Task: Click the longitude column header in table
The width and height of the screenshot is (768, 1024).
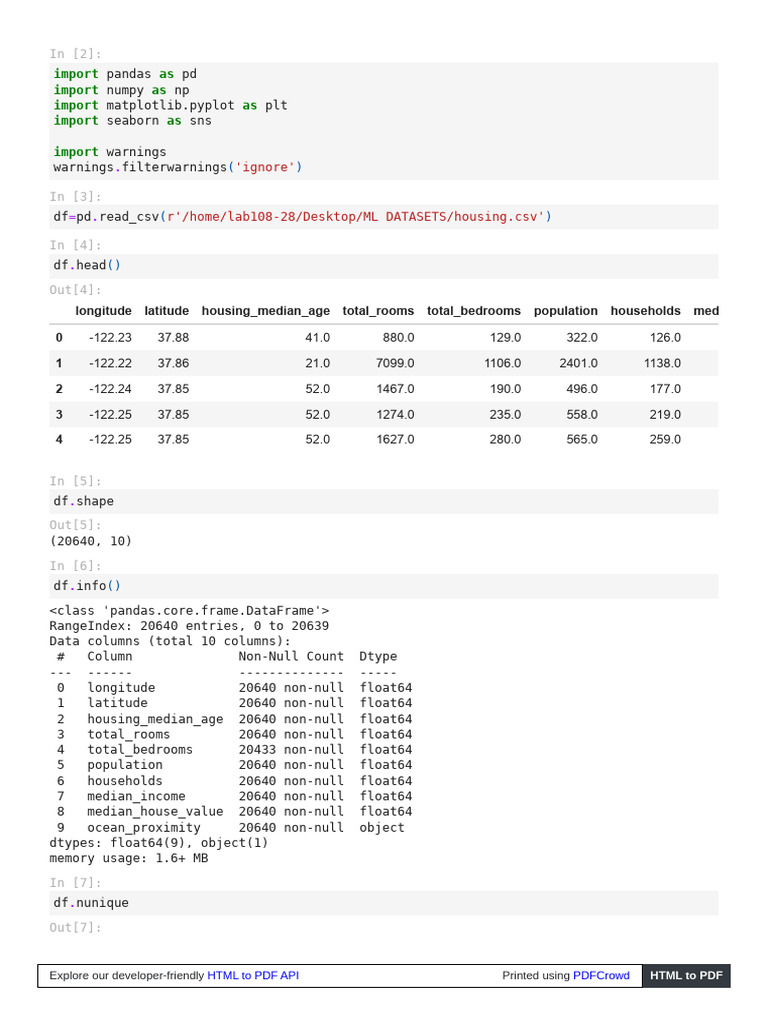Action: click(103, 311)
